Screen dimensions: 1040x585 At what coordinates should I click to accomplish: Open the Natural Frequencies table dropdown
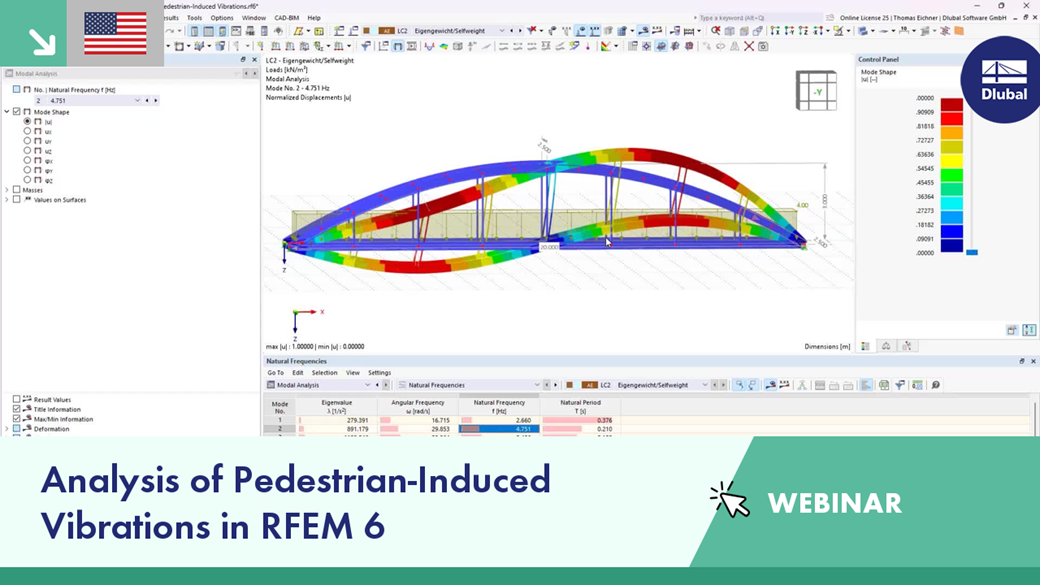[537, 385]
